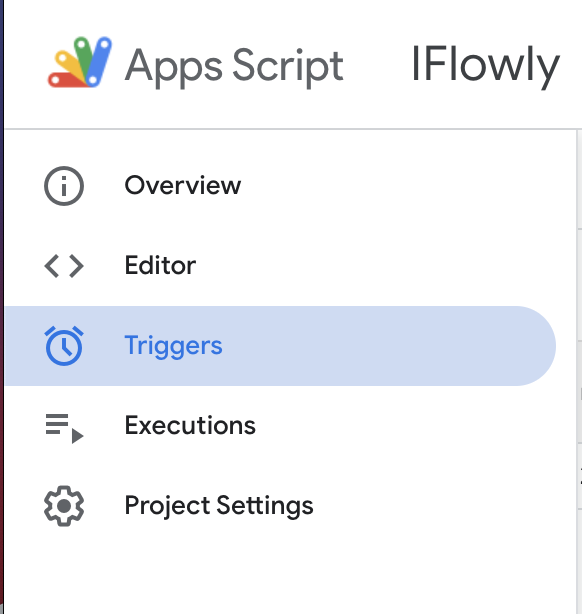This screenshot has width=582, height=614.
Task: Switch to the Editor label
Action: tap(160, 265)
